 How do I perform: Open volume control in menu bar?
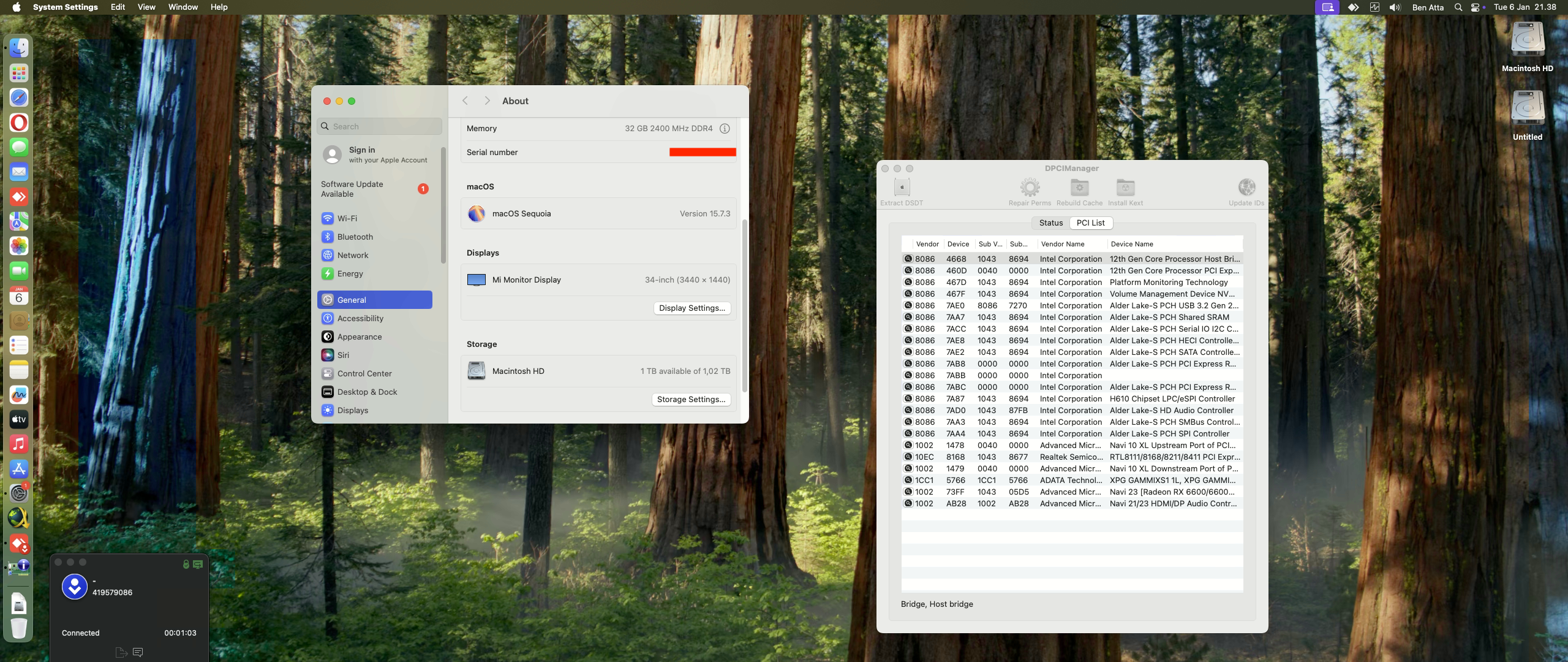(1395, 7)
